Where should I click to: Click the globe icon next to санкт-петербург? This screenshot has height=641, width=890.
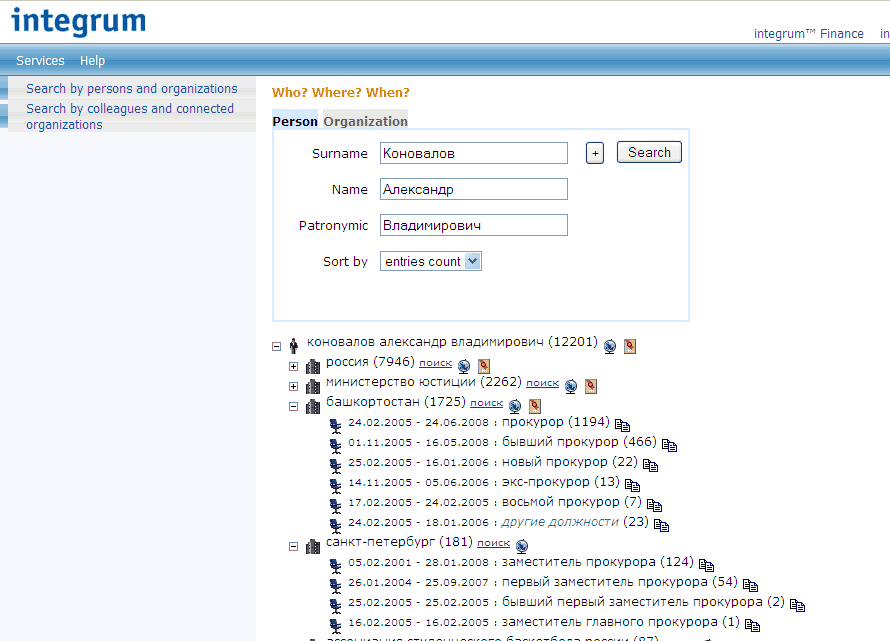click(522, 546)
